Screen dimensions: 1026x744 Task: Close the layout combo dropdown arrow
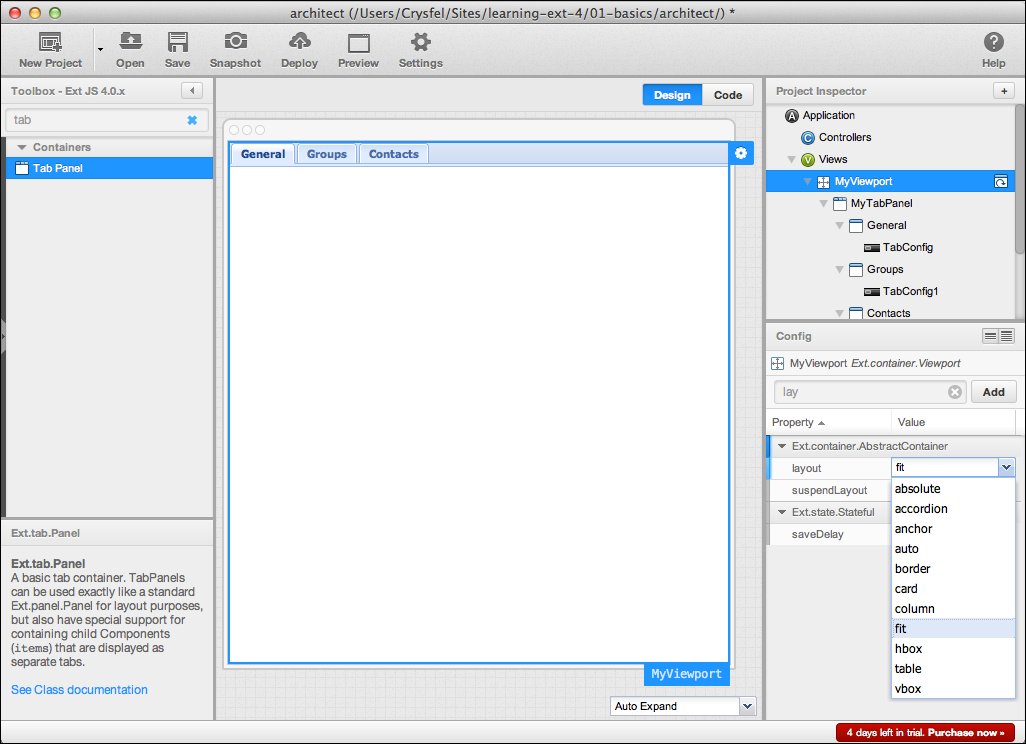[1006, 467]
